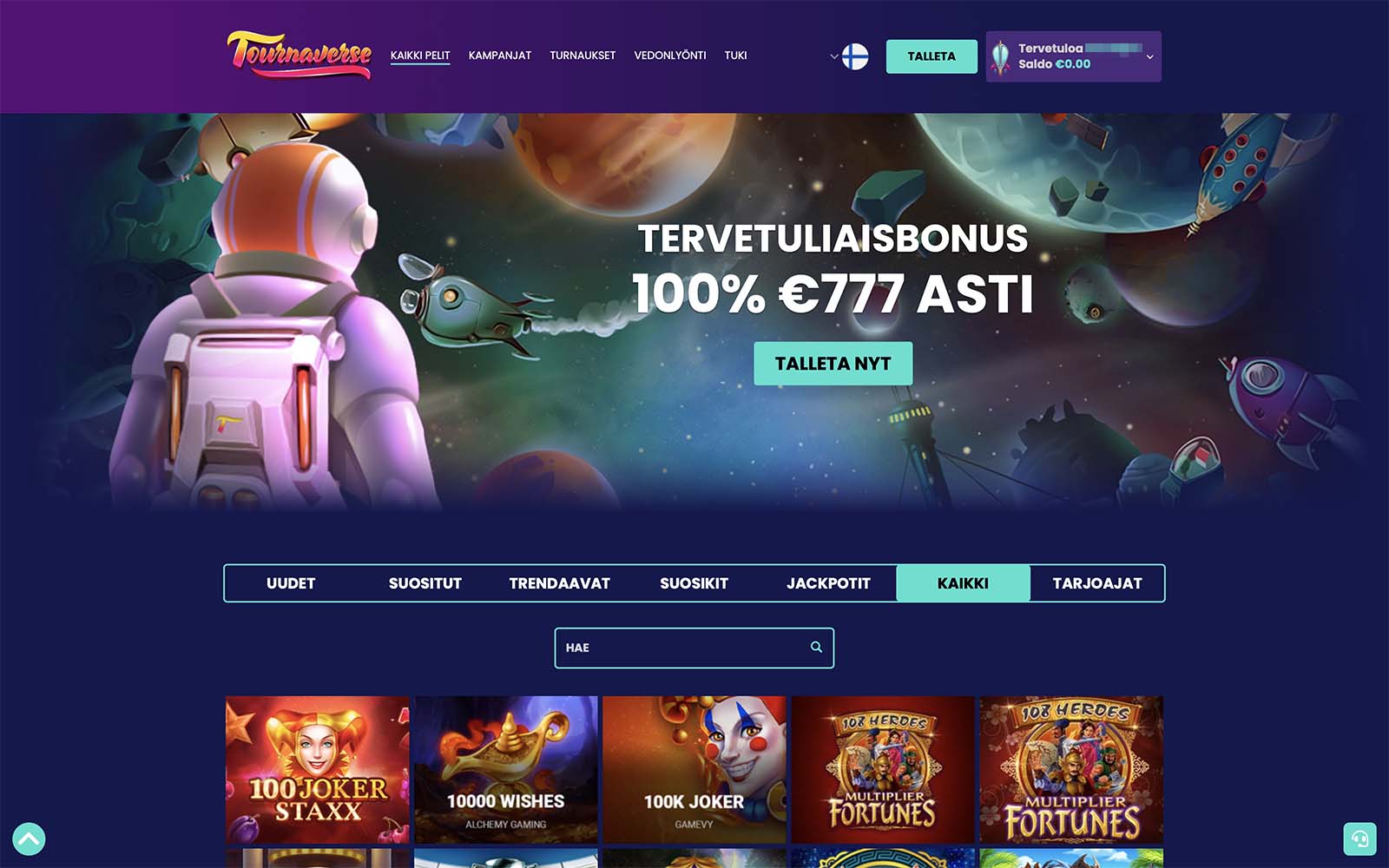Open the 10000 Wishes game thumbnail
The height and width of the screenshot is (868, 1389).
tap(505, 769)
